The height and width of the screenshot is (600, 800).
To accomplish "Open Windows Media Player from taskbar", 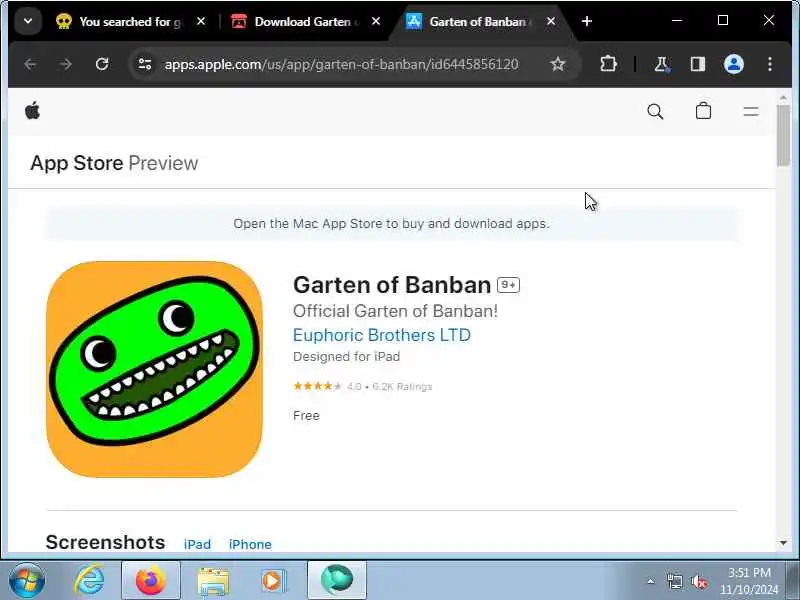I will click(273, 580).
